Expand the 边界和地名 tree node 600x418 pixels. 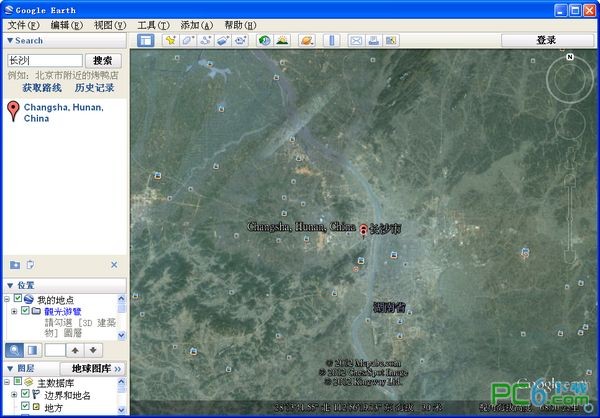[x=14, y=394]
